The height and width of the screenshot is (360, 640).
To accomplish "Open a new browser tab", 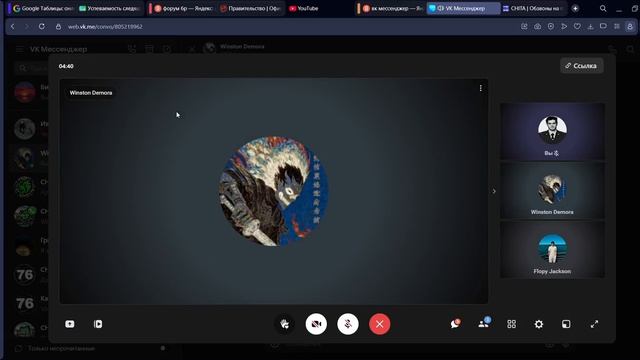I will 575,8.
